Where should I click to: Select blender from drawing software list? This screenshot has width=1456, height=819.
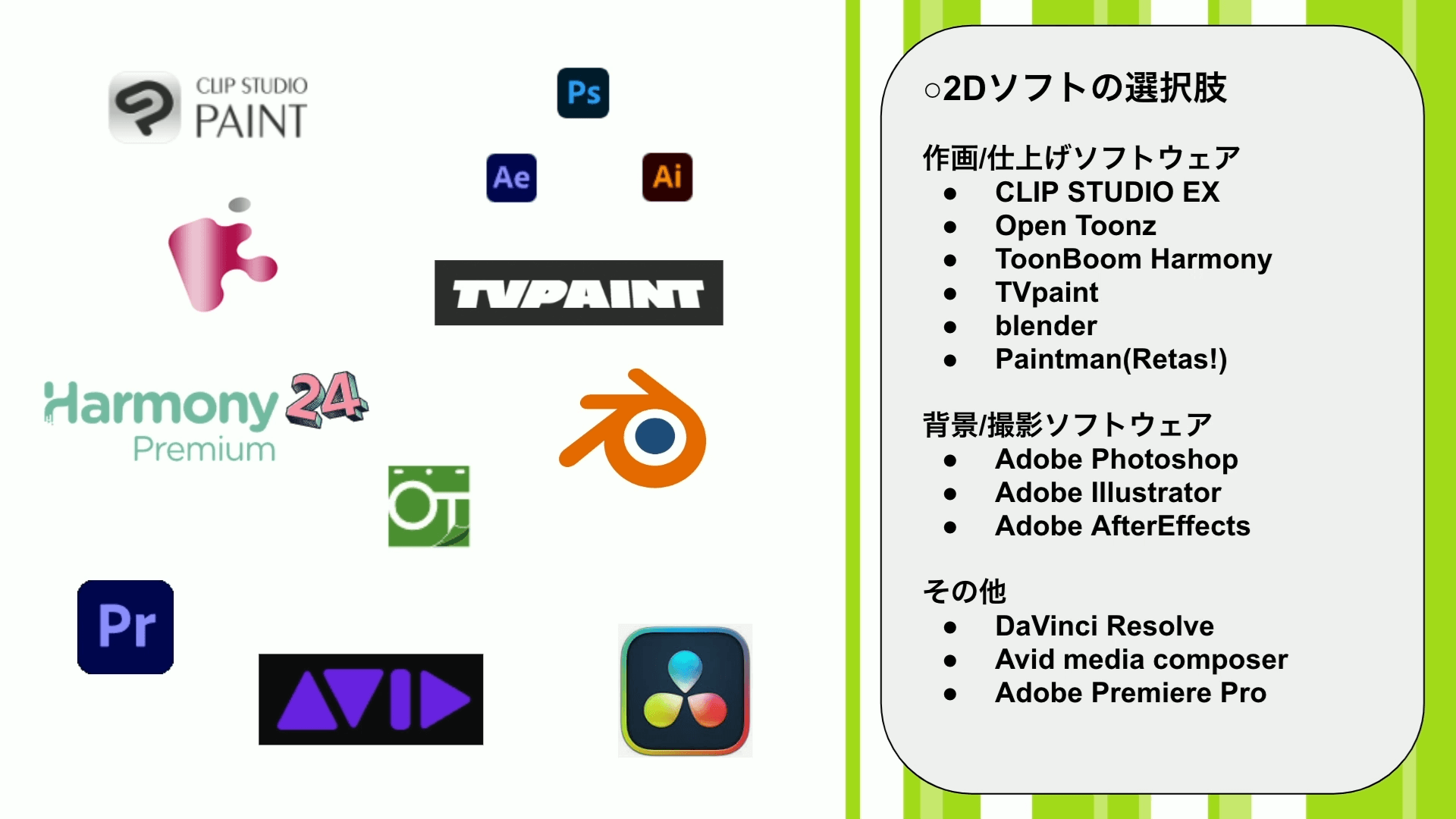[1049, 325]
